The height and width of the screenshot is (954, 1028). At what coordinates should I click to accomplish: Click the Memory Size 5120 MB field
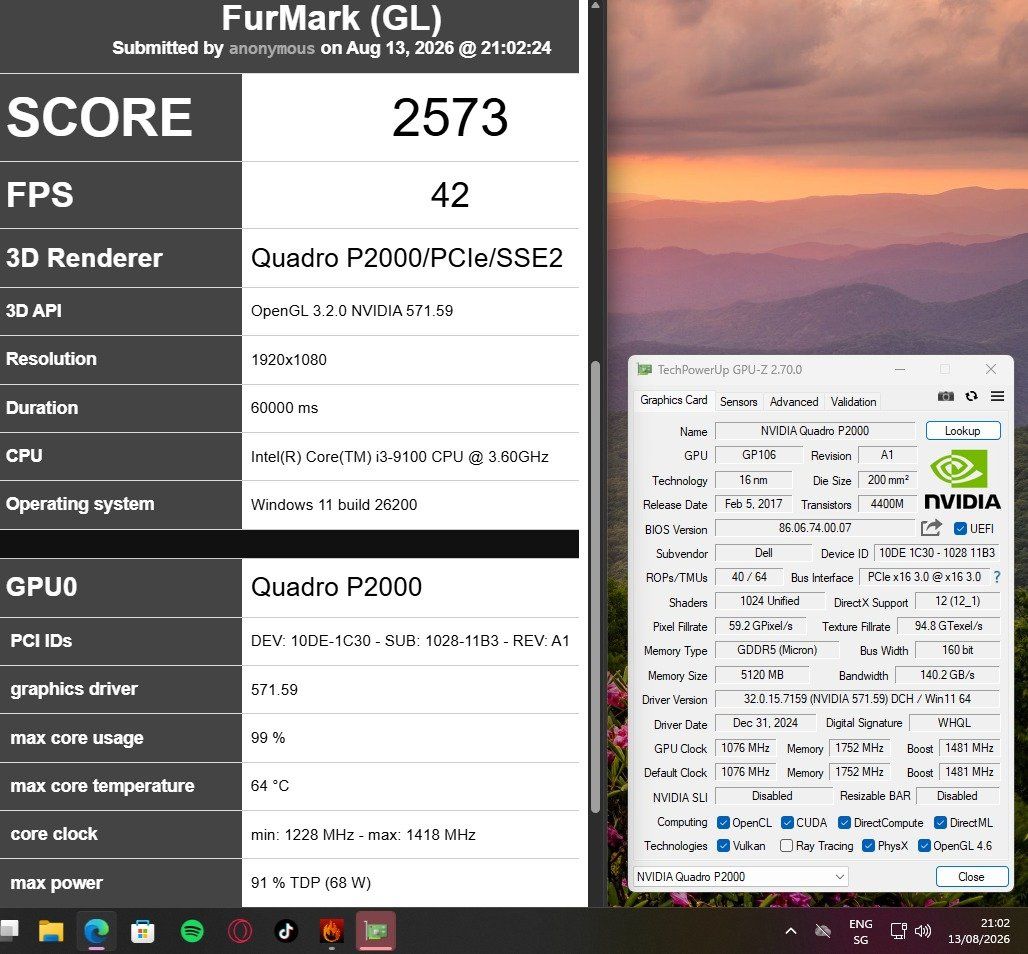point(762,675)
